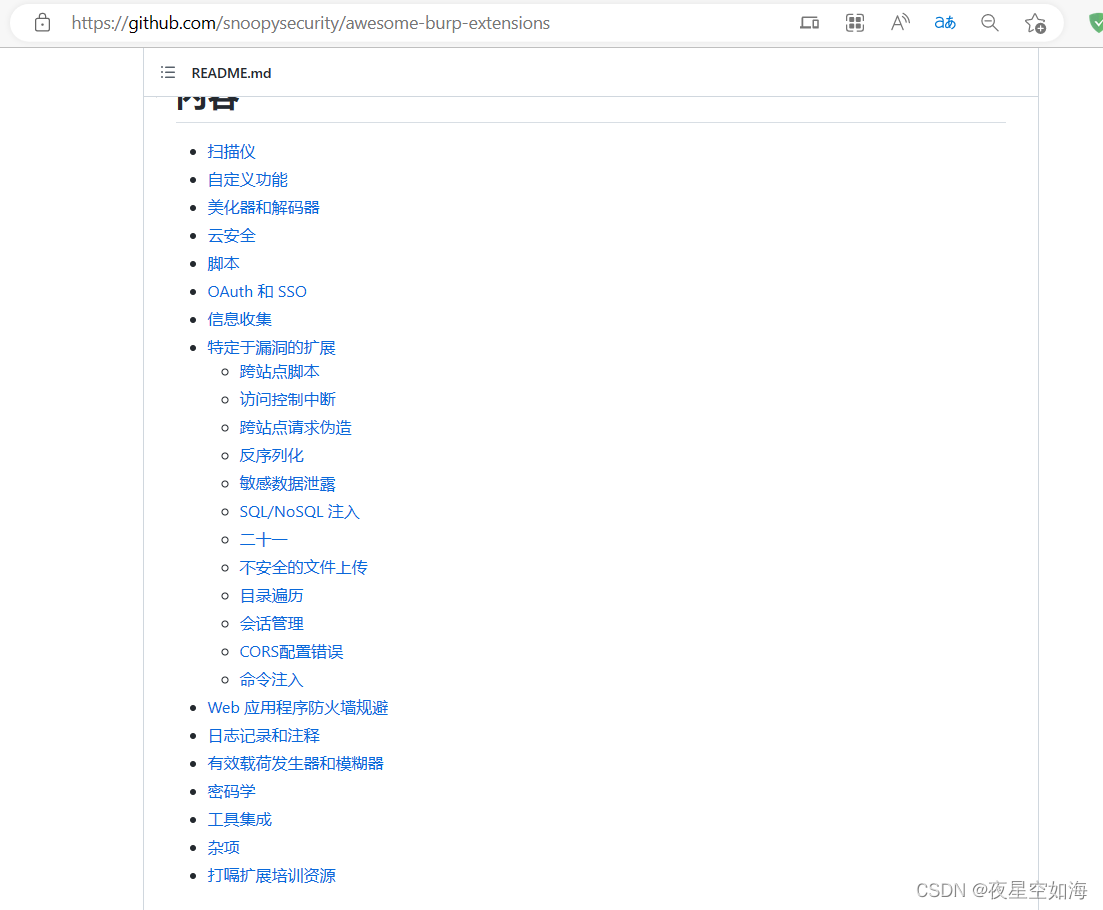Open the 杂项 link
This screenshot has width=1103, height=910.
(224, 848)
